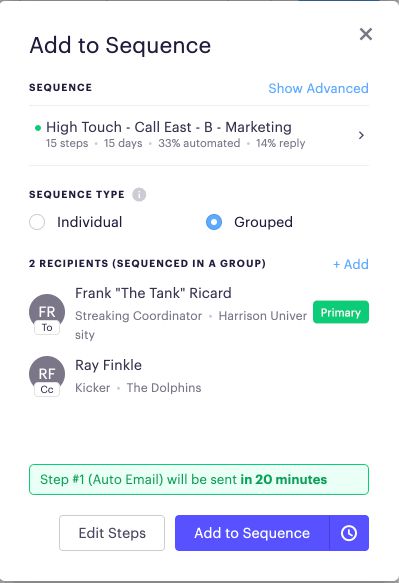The image size is (399, 583).
Task: Expand the sequence selector chevron
Action: tap(361, 135)
